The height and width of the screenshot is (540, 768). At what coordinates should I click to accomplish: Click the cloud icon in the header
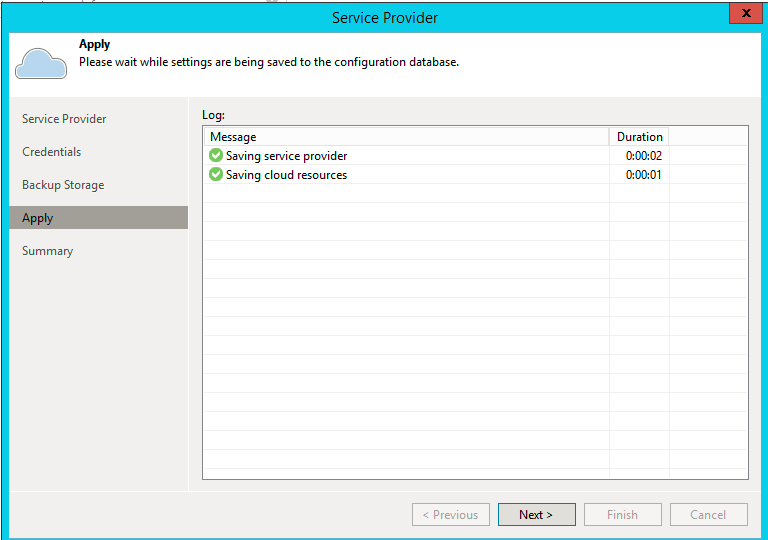click(x=41, y=63)
